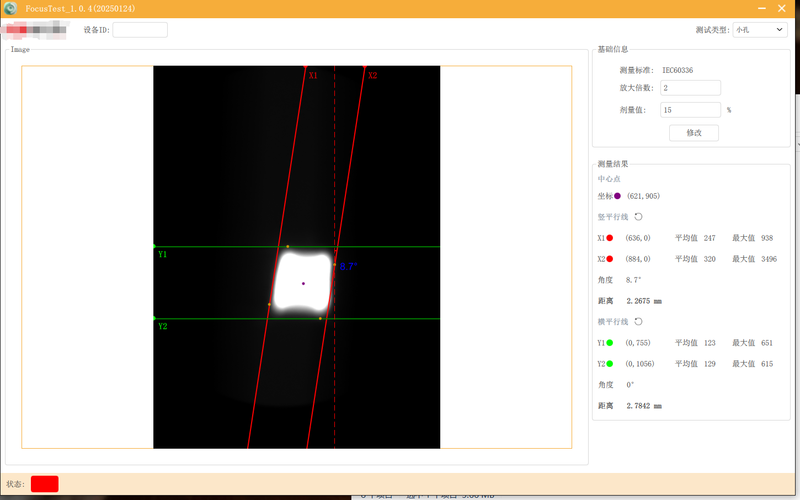The image size is (800, 500).
Task: Click the red 状态 status indicator
Action: [44, 484]
